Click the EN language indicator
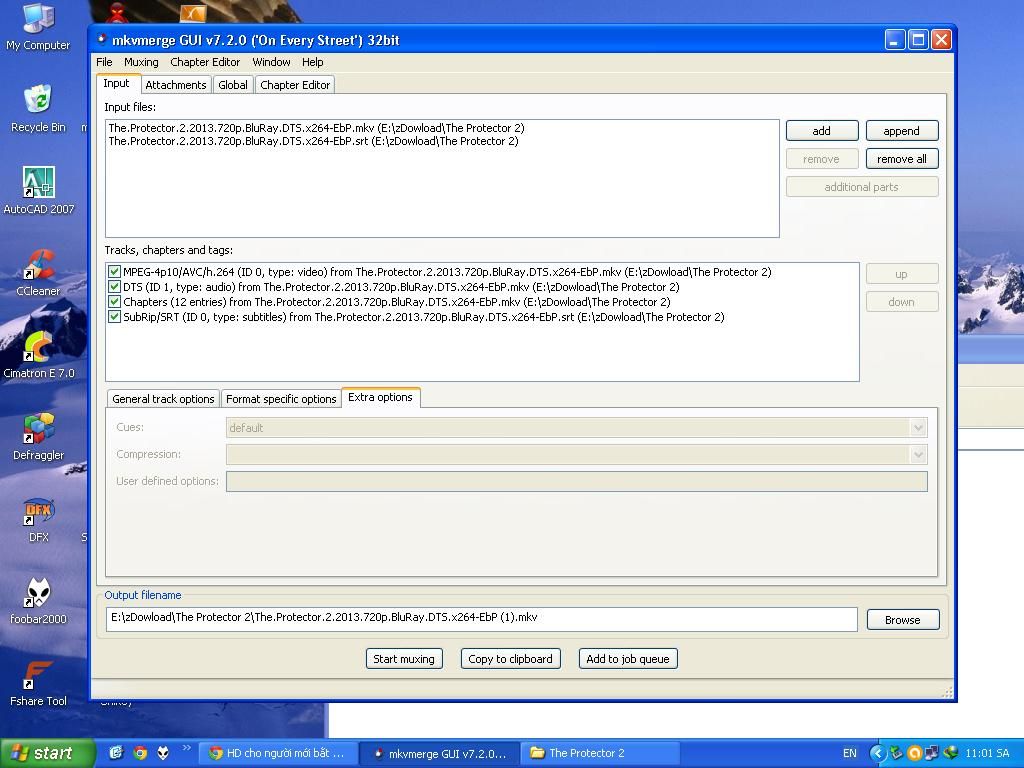1024x768 pixels. 850,753
